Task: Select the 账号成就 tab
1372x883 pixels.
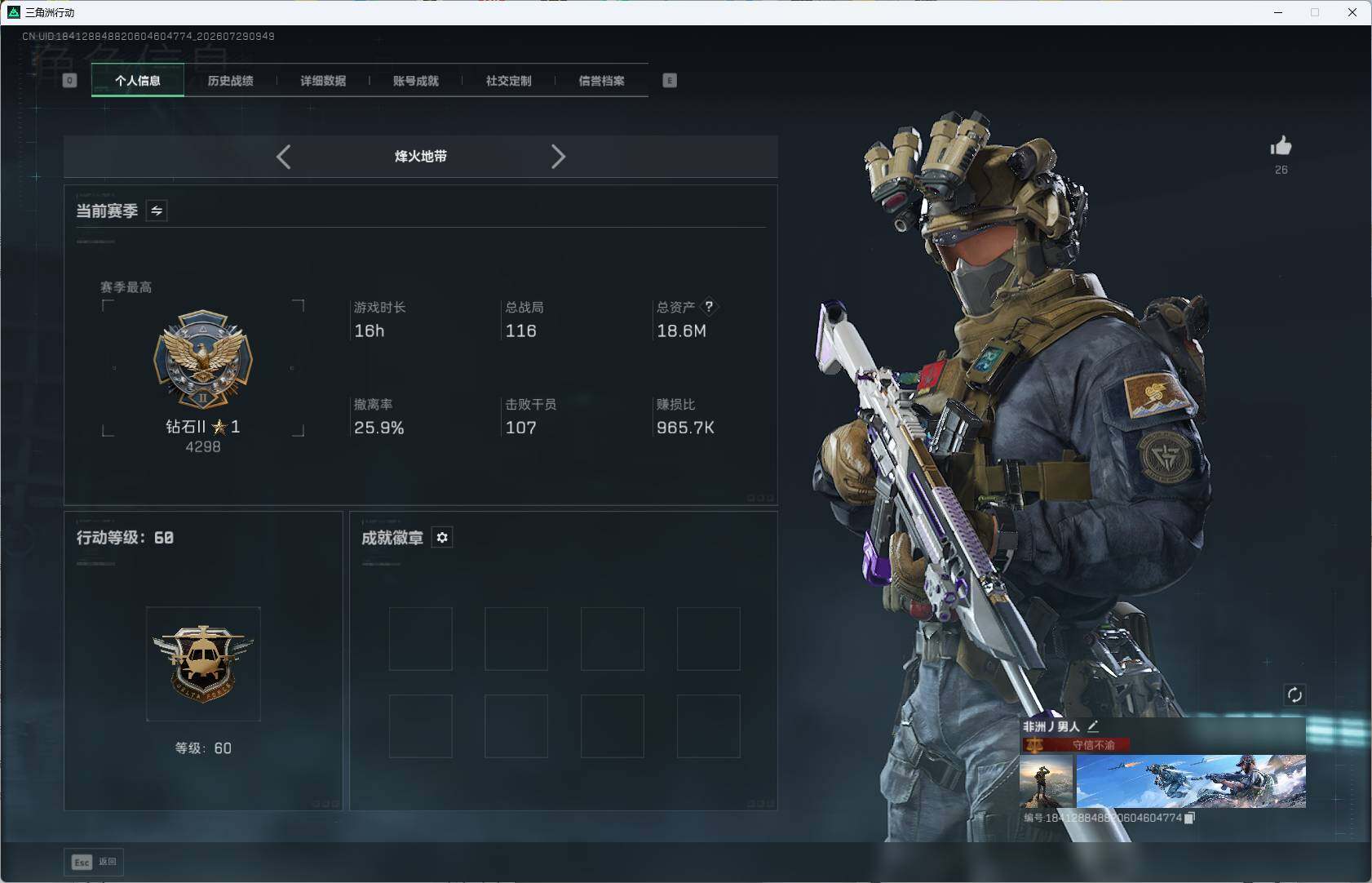Action: [x=416, y=80]
